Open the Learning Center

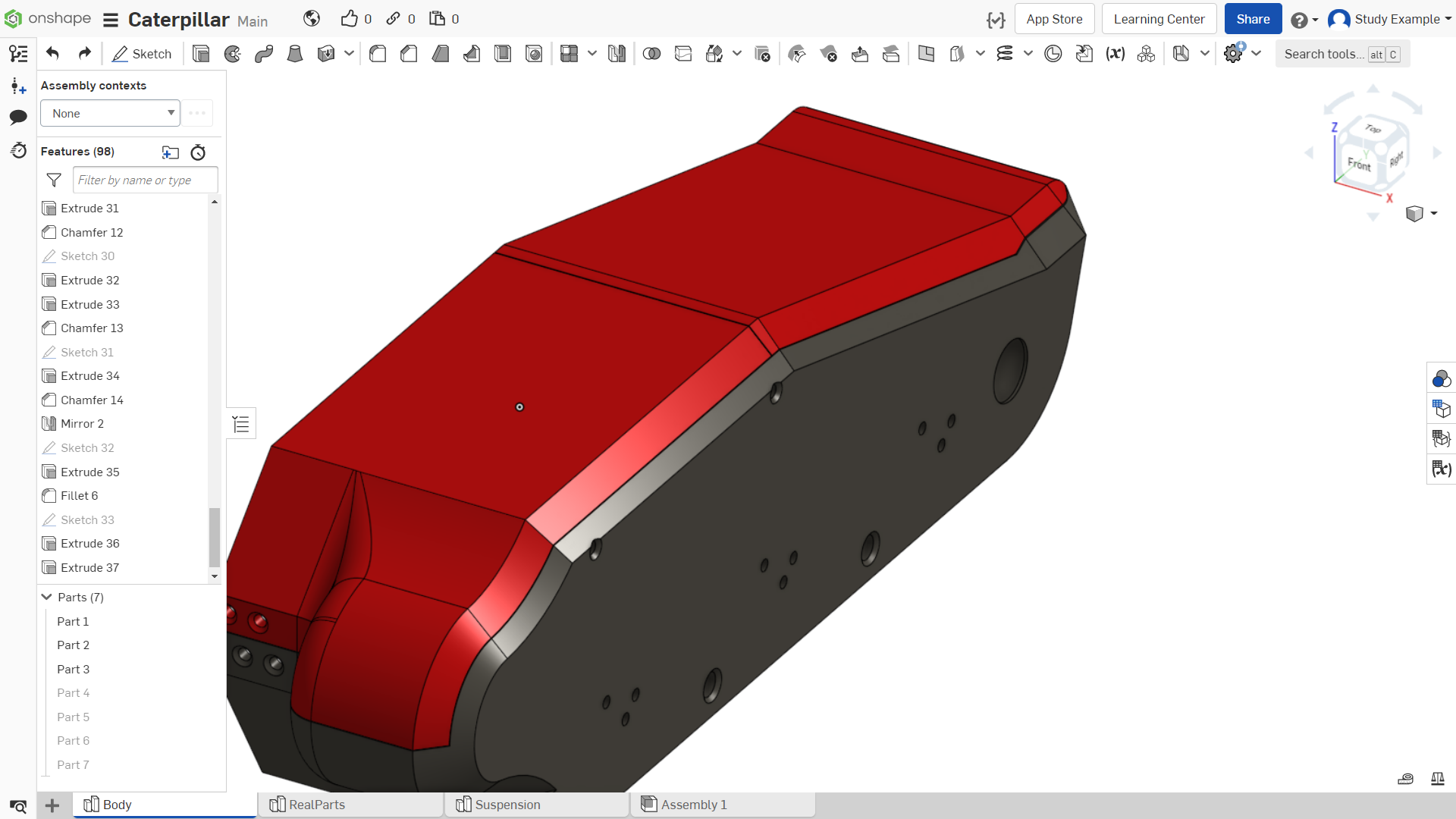coord(1159,19)
